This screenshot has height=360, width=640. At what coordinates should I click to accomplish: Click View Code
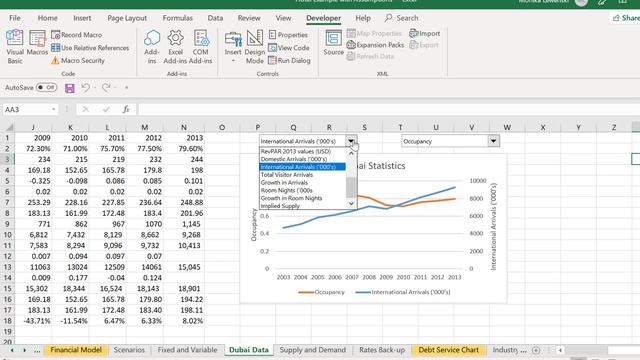[289, 48]
